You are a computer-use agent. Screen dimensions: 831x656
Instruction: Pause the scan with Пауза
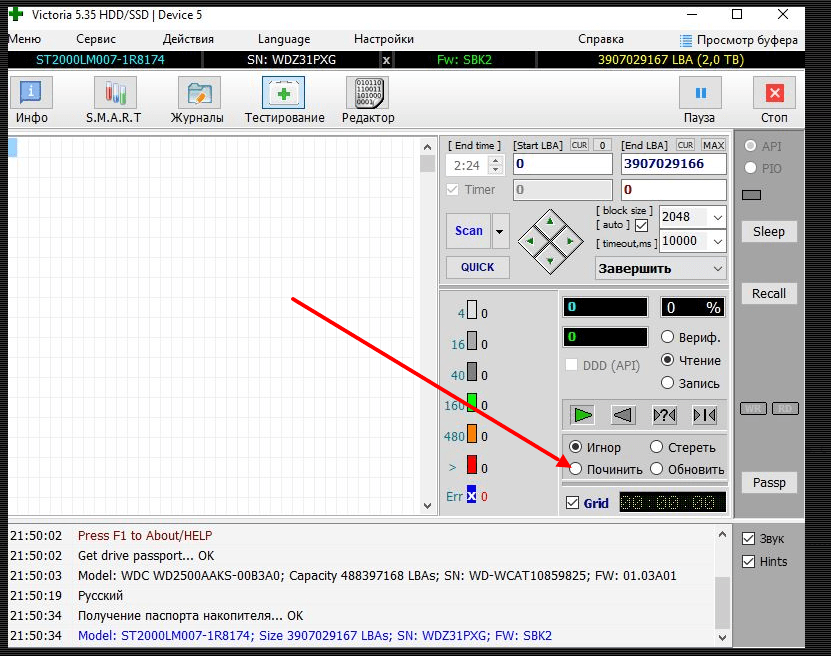[x=700, y=93]
